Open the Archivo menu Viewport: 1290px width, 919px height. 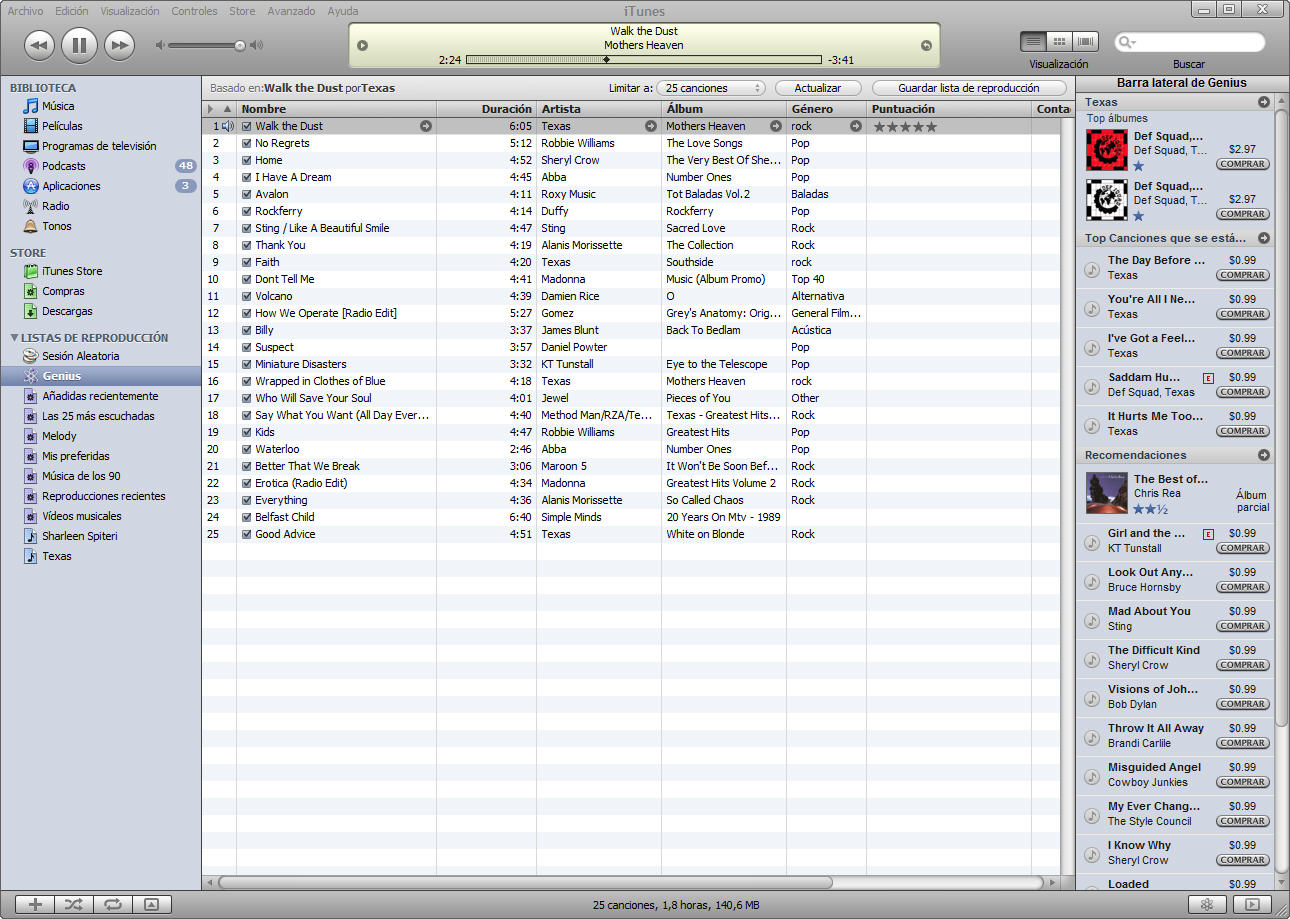(x=25, y=11)
